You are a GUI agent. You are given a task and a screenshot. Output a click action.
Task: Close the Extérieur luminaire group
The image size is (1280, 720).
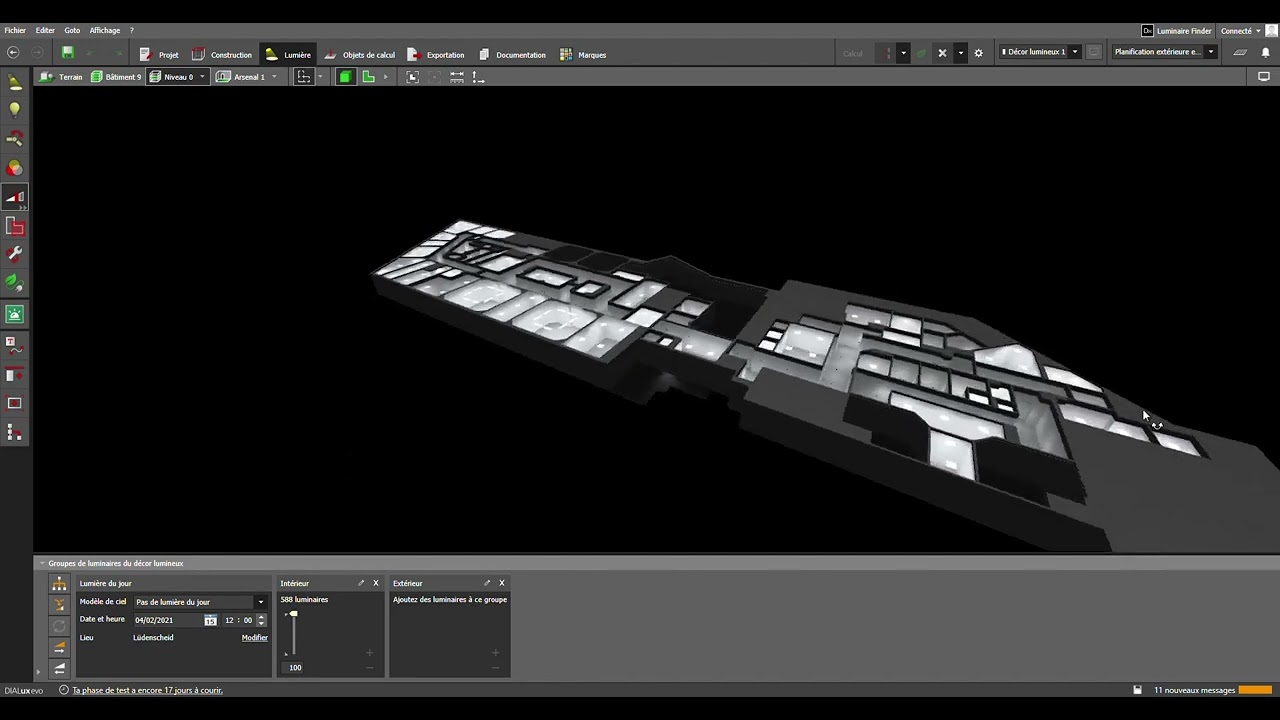502,583
